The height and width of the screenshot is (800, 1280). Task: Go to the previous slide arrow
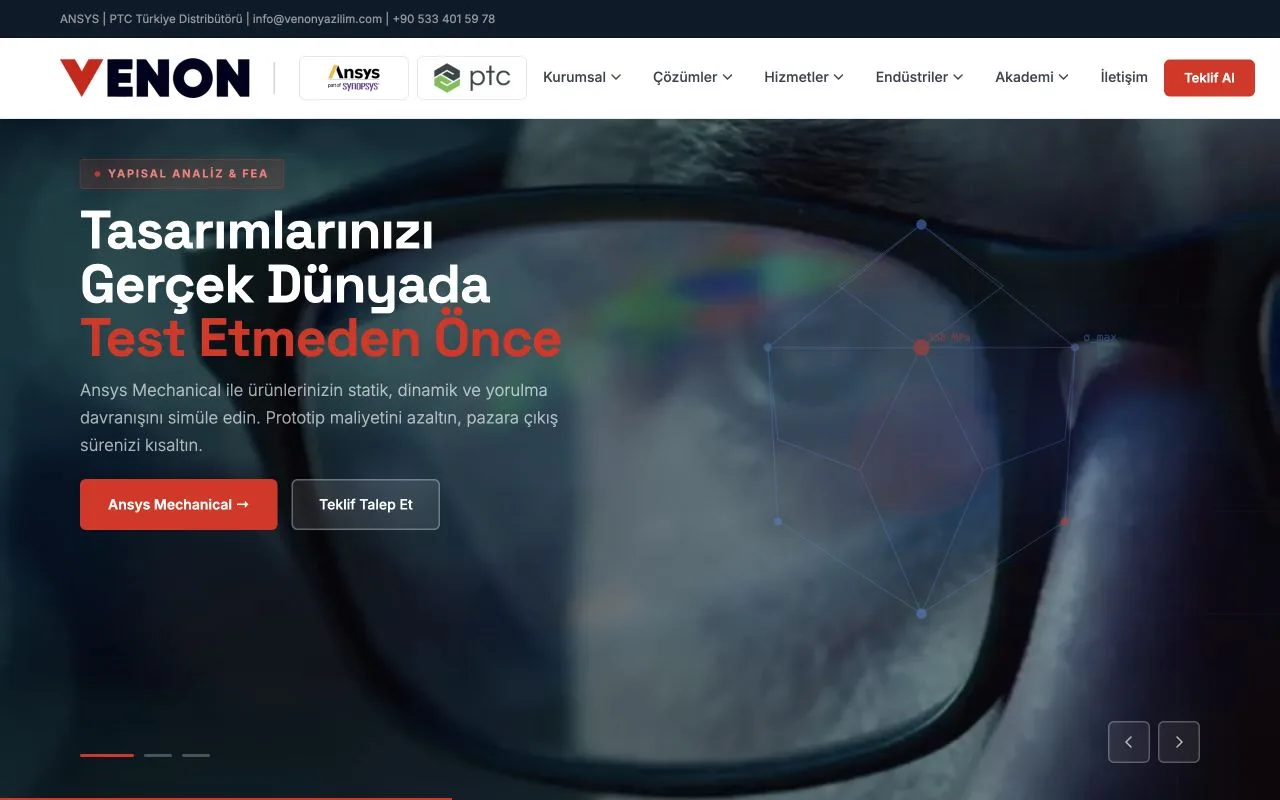tap(1129, 742)
